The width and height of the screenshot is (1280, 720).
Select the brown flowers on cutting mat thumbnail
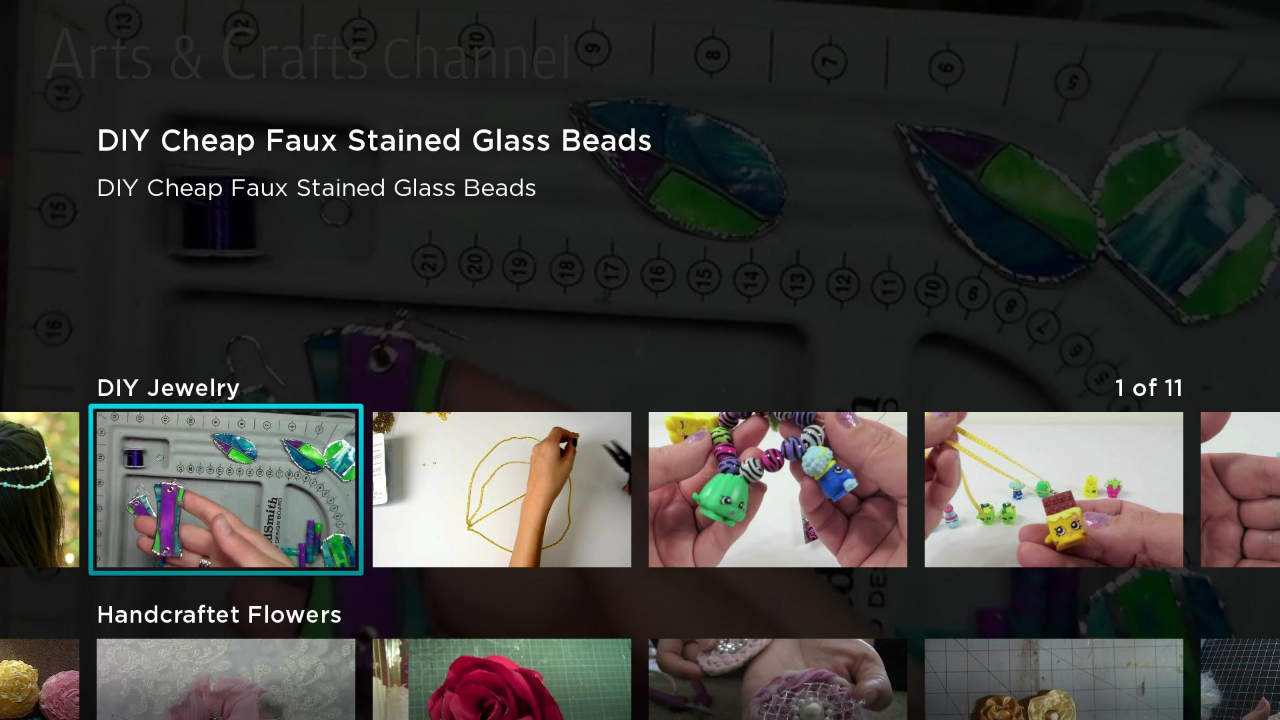pos(1054,679)
